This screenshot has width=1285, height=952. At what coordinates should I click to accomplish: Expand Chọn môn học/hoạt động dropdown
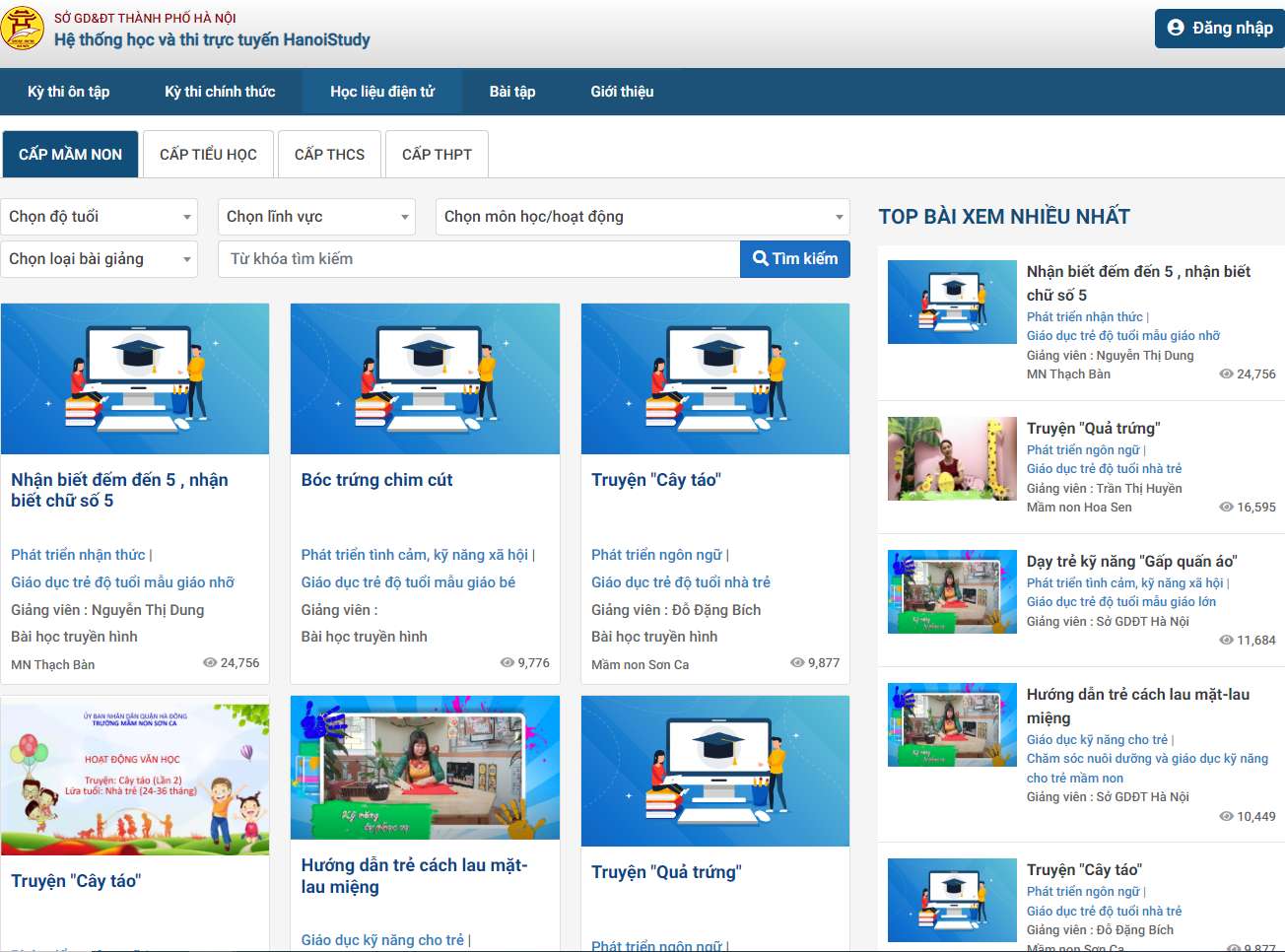point(642,217)
